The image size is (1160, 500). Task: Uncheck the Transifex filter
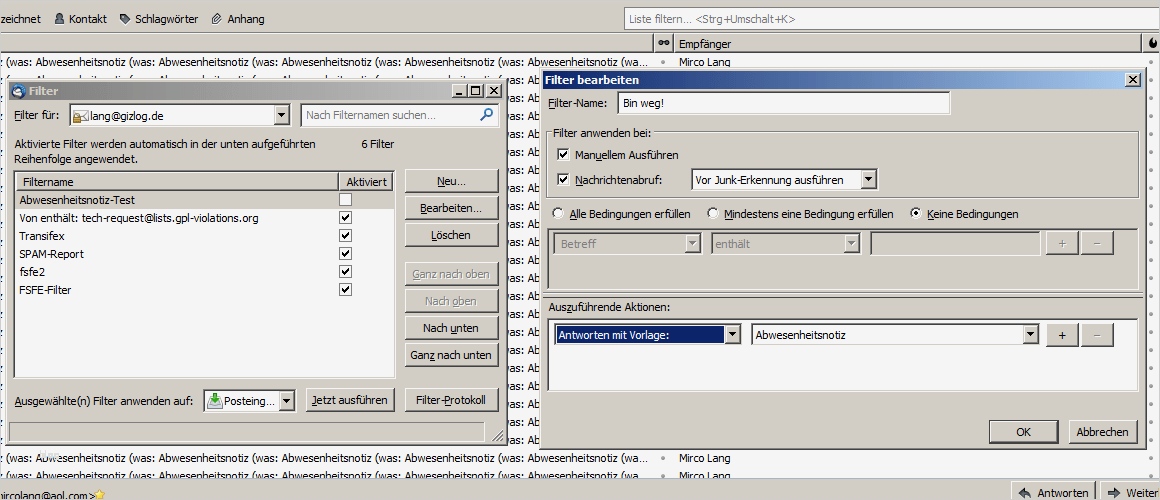(345, 235)
